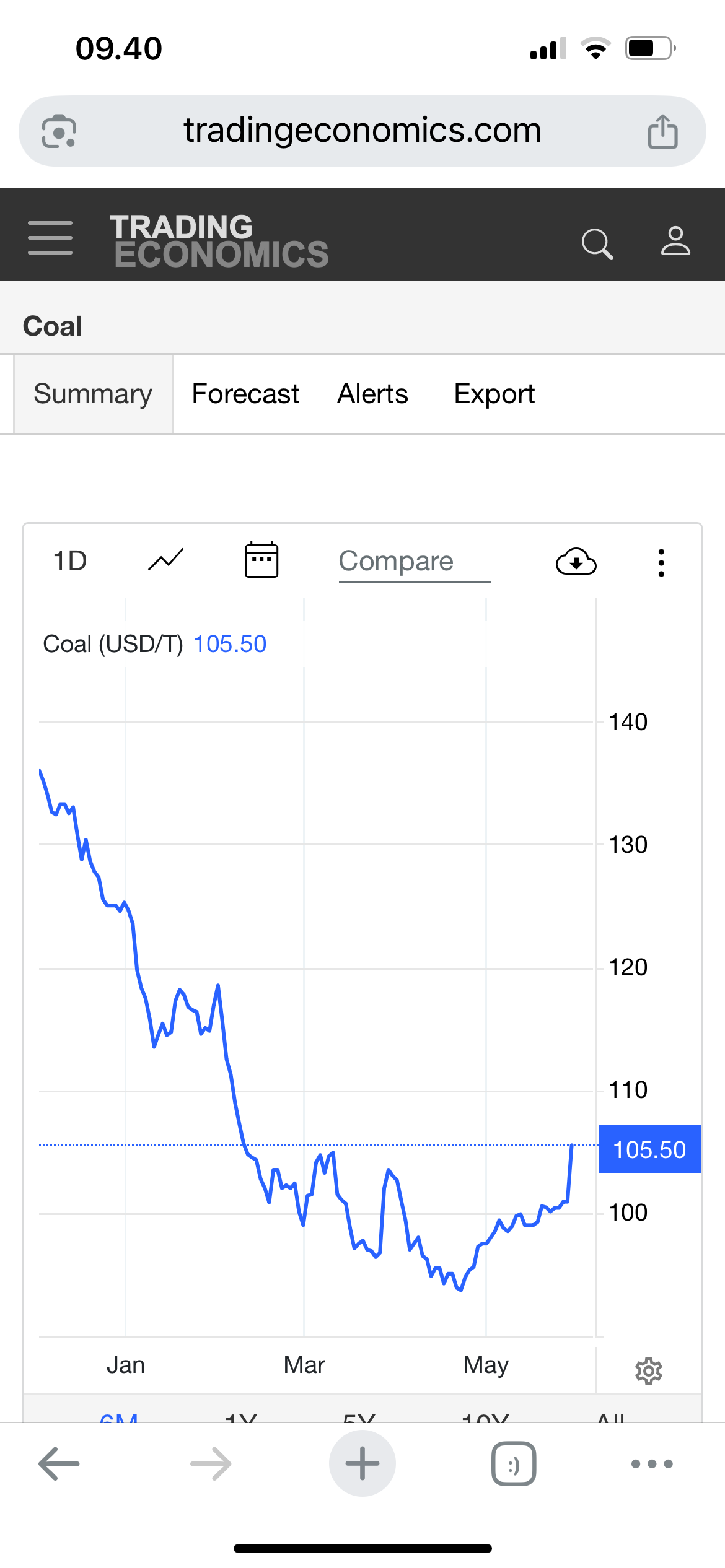Select the Export tab

494,394
